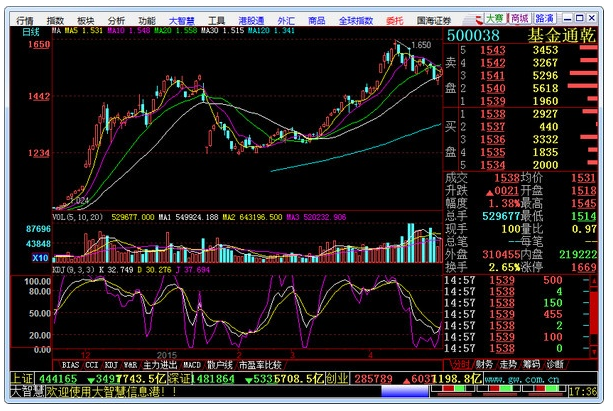Screen dimensions: 613x411
Task: Open the 指数 menu
Action: pyautogui.click(x=55, y=20)
